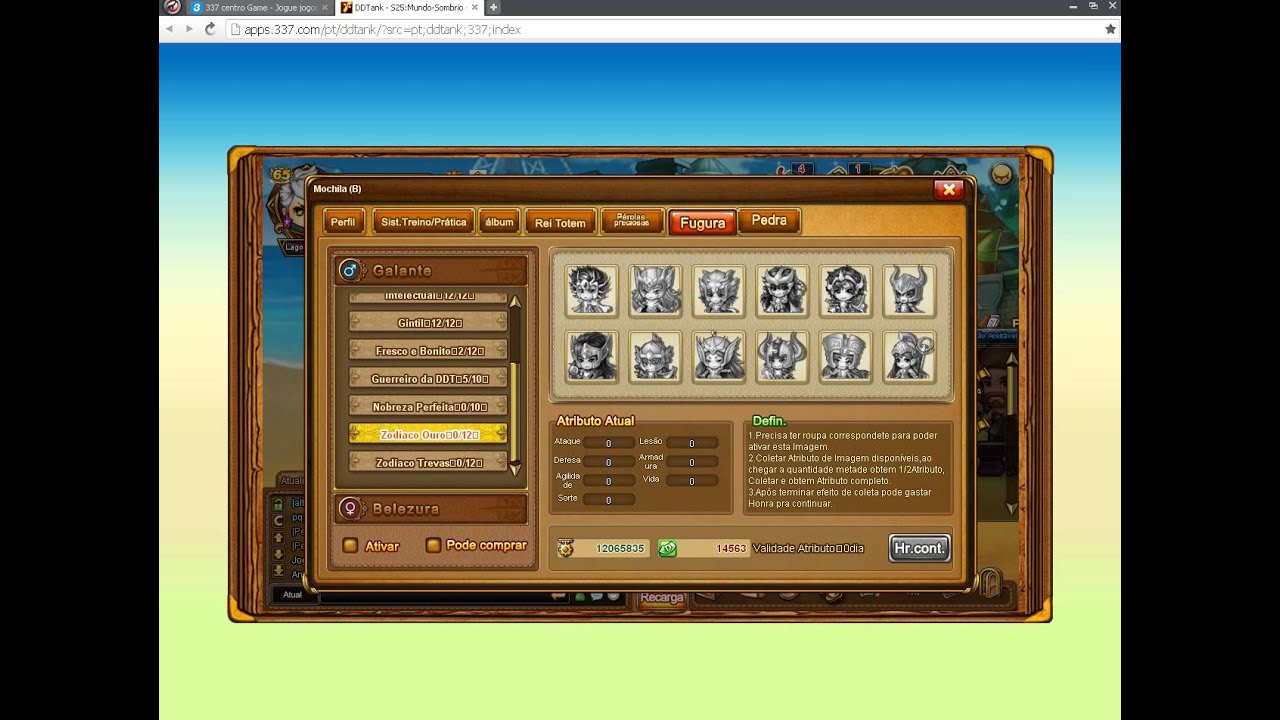The width and height of the screenshot is (1280, 720).
Task: Select the second zodiac portrait in the bottom row
Action: coord(655,357)
